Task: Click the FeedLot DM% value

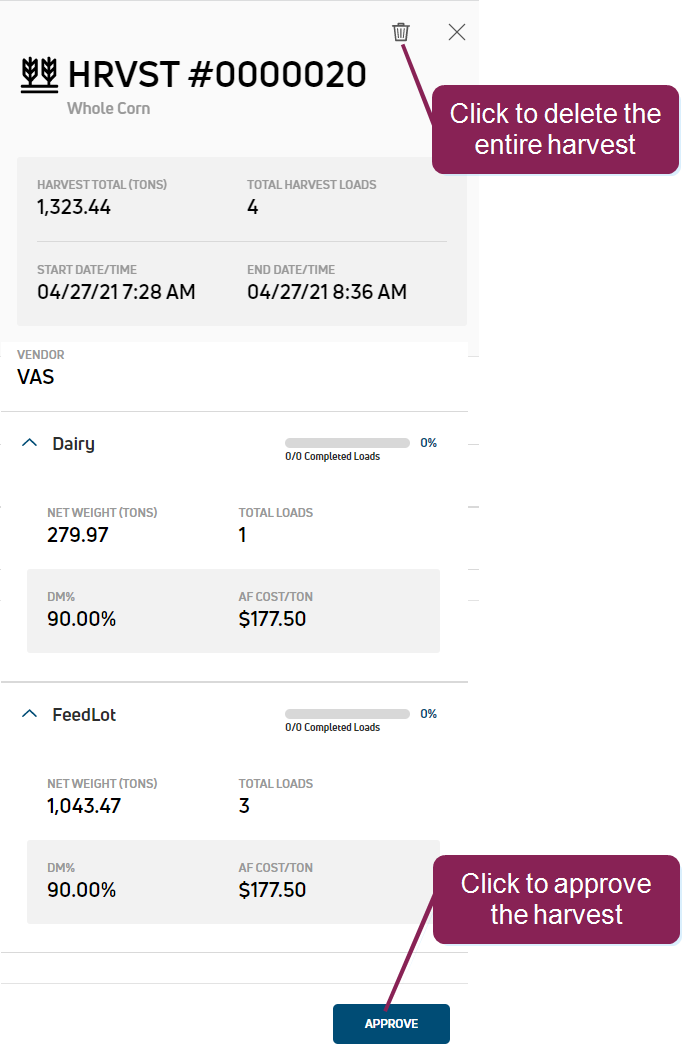Action: click(82, 890)
